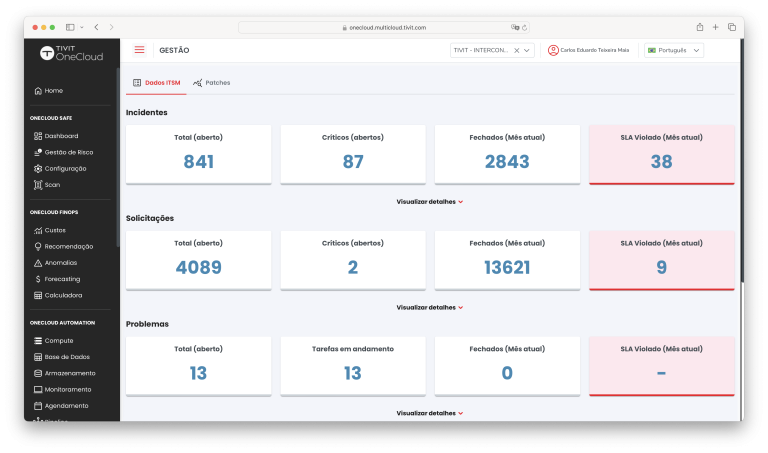Expand the TIVIT - INTERCON organization dropdown
The height and width of the screenshot is (453, 768).
(x=528, y=50)
